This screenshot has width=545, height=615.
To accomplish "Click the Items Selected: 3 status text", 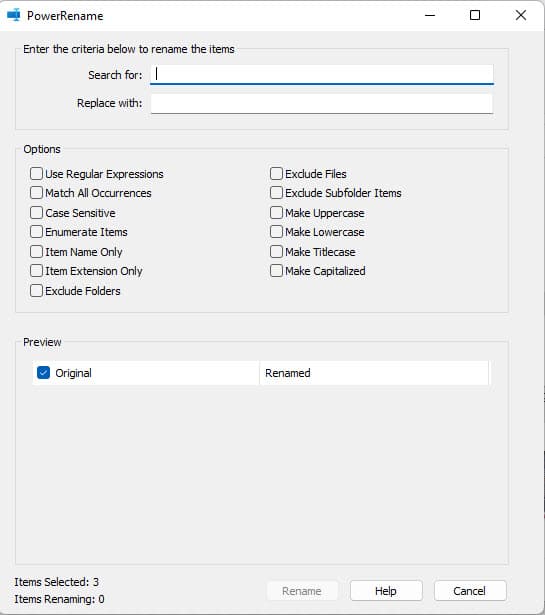I will (x=57, y=582).
